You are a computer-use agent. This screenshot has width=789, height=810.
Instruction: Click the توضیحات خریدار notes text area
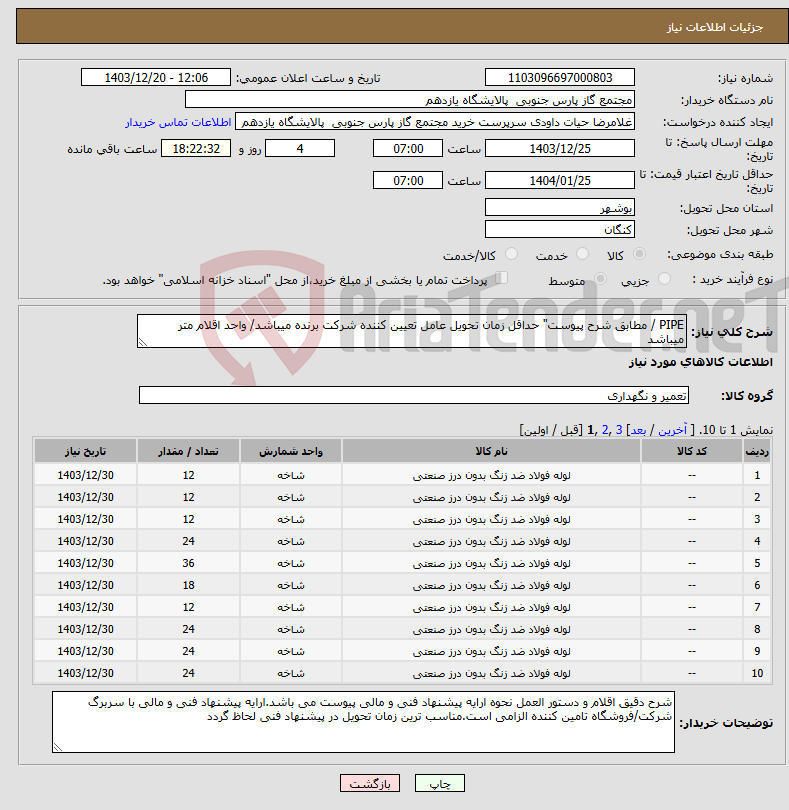pyautogui.click(x=363, y=722)
